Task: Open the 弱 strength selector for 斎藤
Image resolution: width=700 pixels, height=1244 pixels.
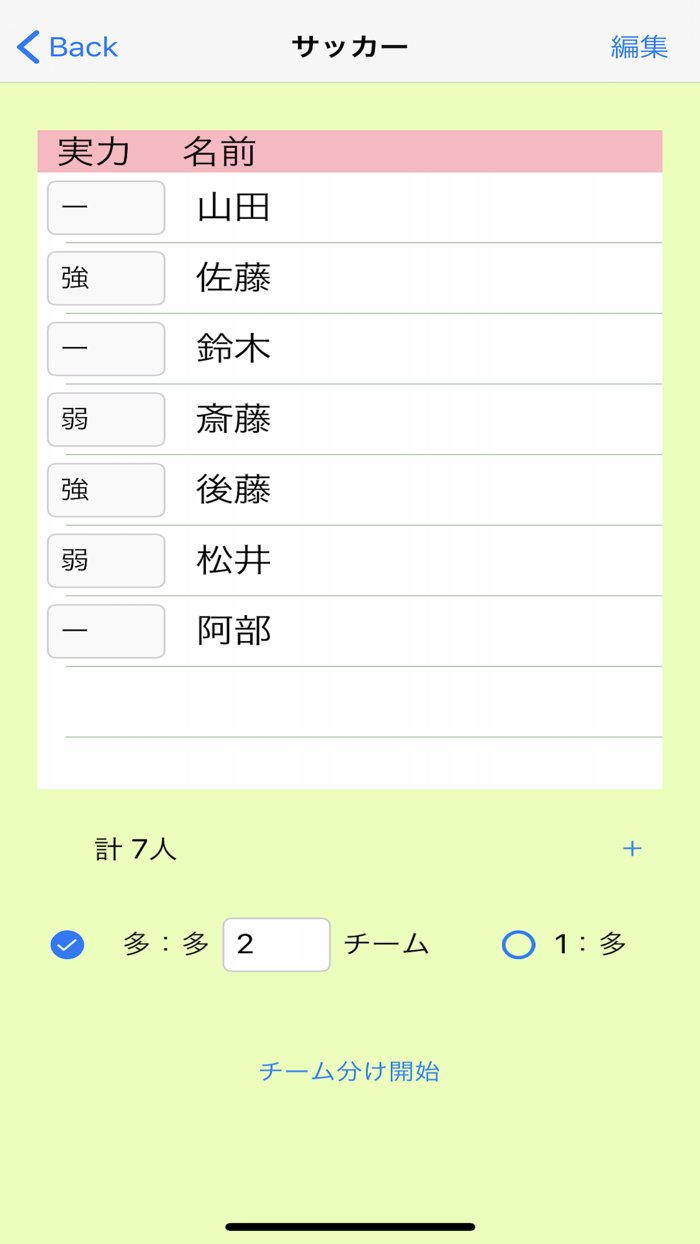Action: click(105, 419)
